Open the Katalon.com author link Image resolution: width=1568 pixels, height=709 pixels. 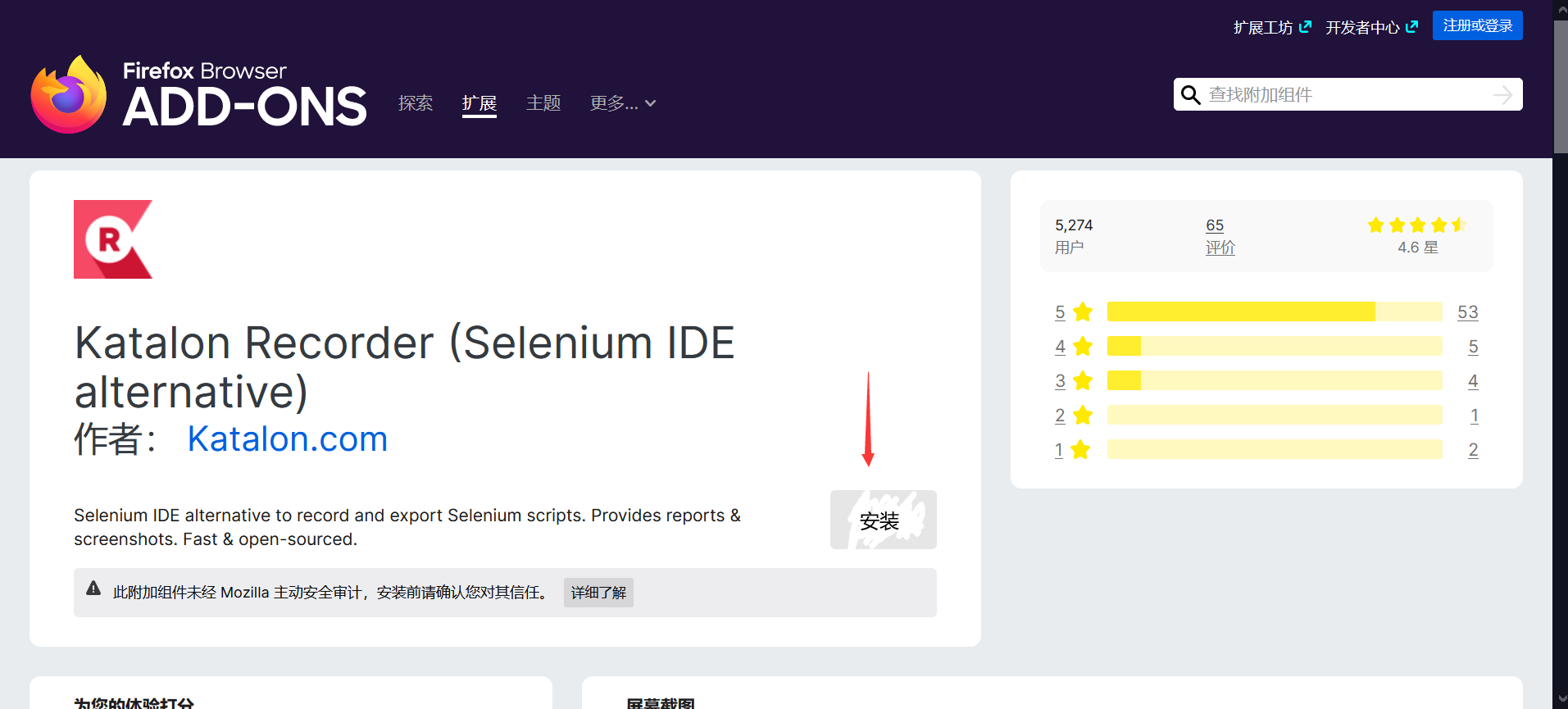287,439
